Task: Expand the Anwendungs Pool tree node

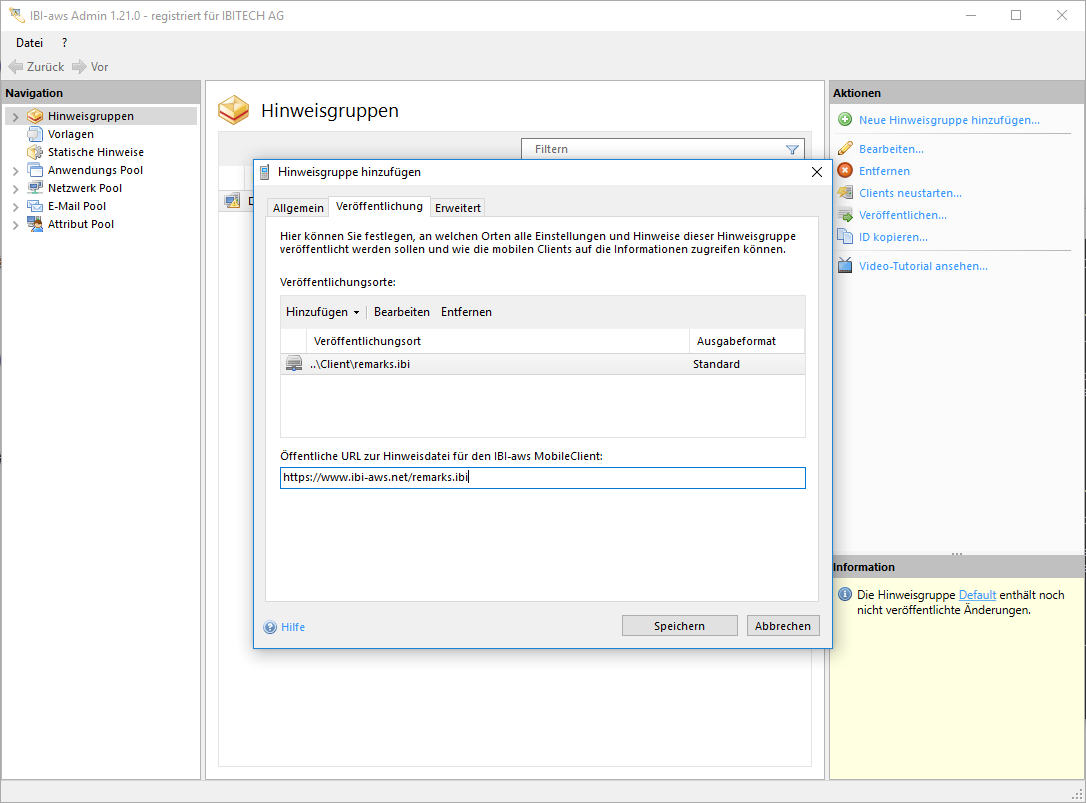Action: (15, 171)
